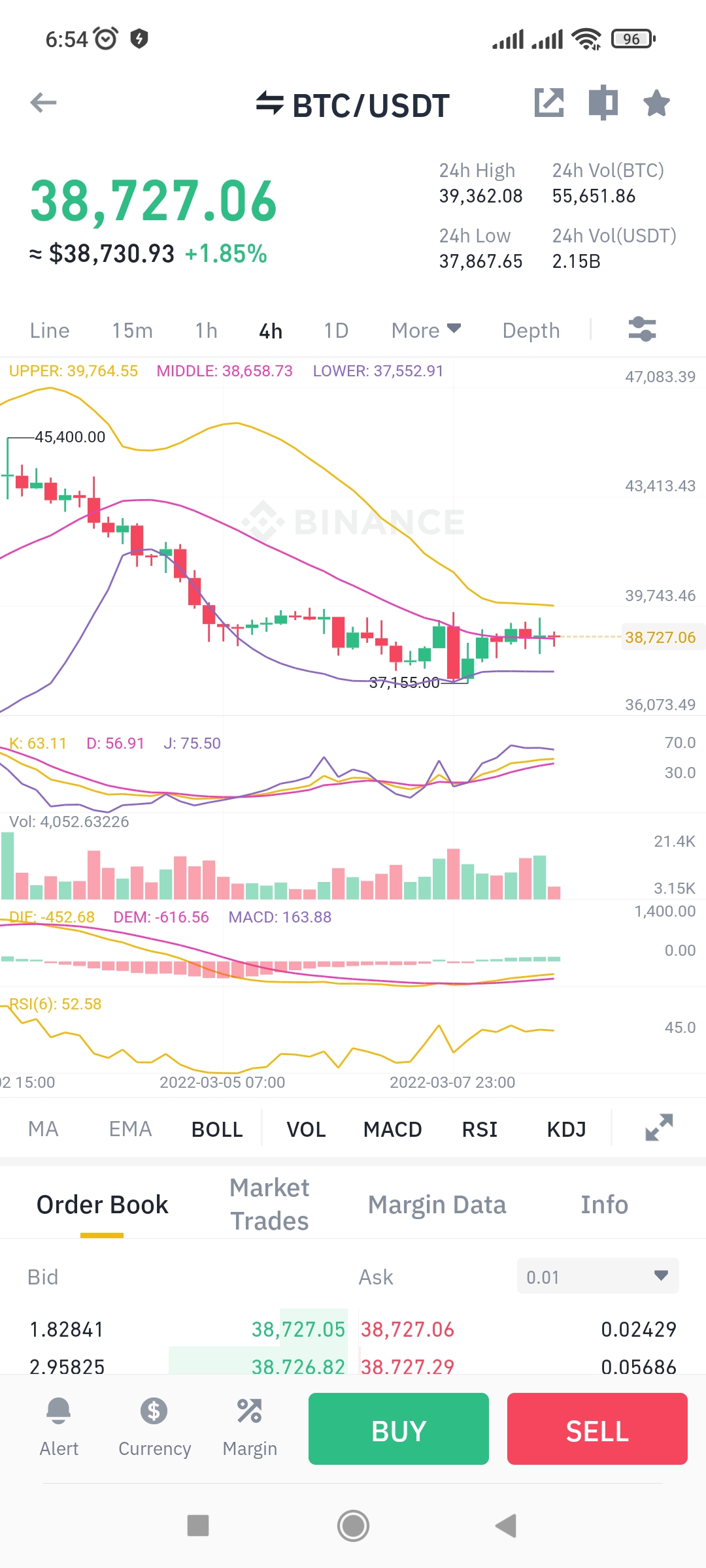
Task: Open chart settings sliders icon
Action: point(642,329)
